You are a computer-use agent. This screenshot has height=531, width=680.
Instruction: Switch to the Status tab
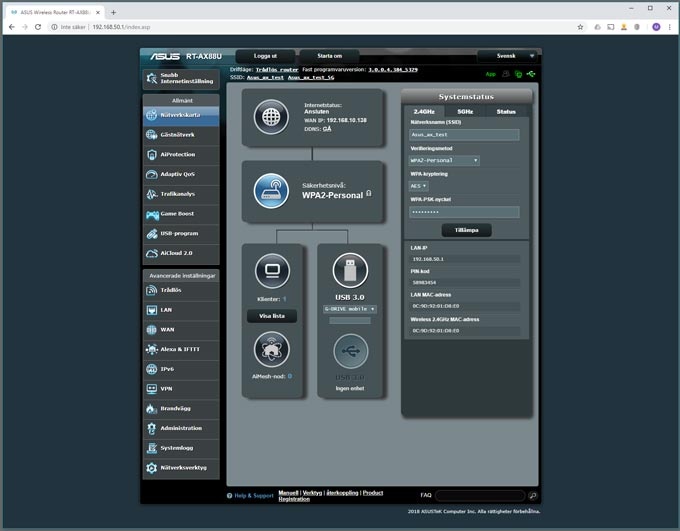point(506,112)
